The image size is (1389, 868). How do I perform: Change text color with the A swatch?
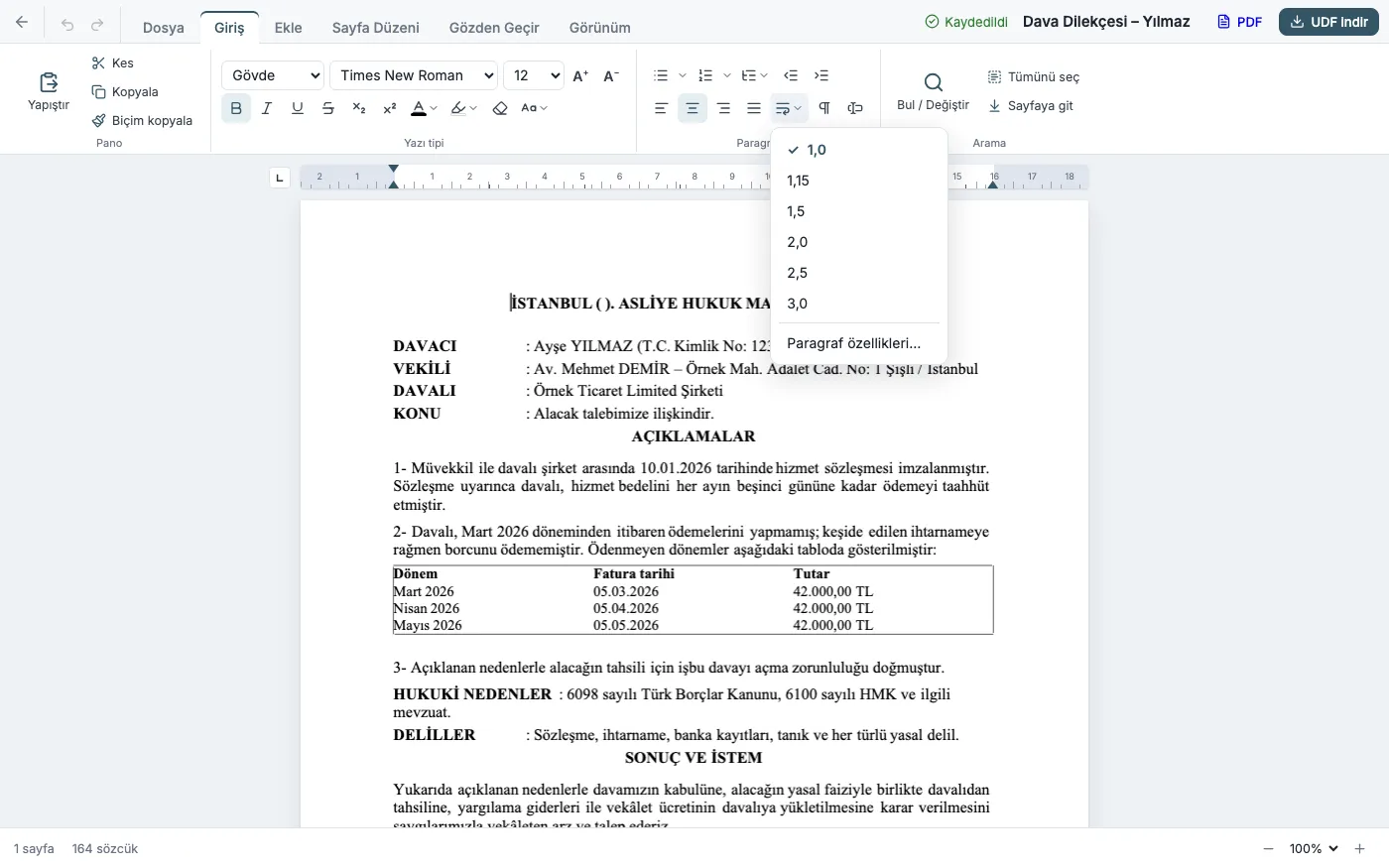[419, 108]
